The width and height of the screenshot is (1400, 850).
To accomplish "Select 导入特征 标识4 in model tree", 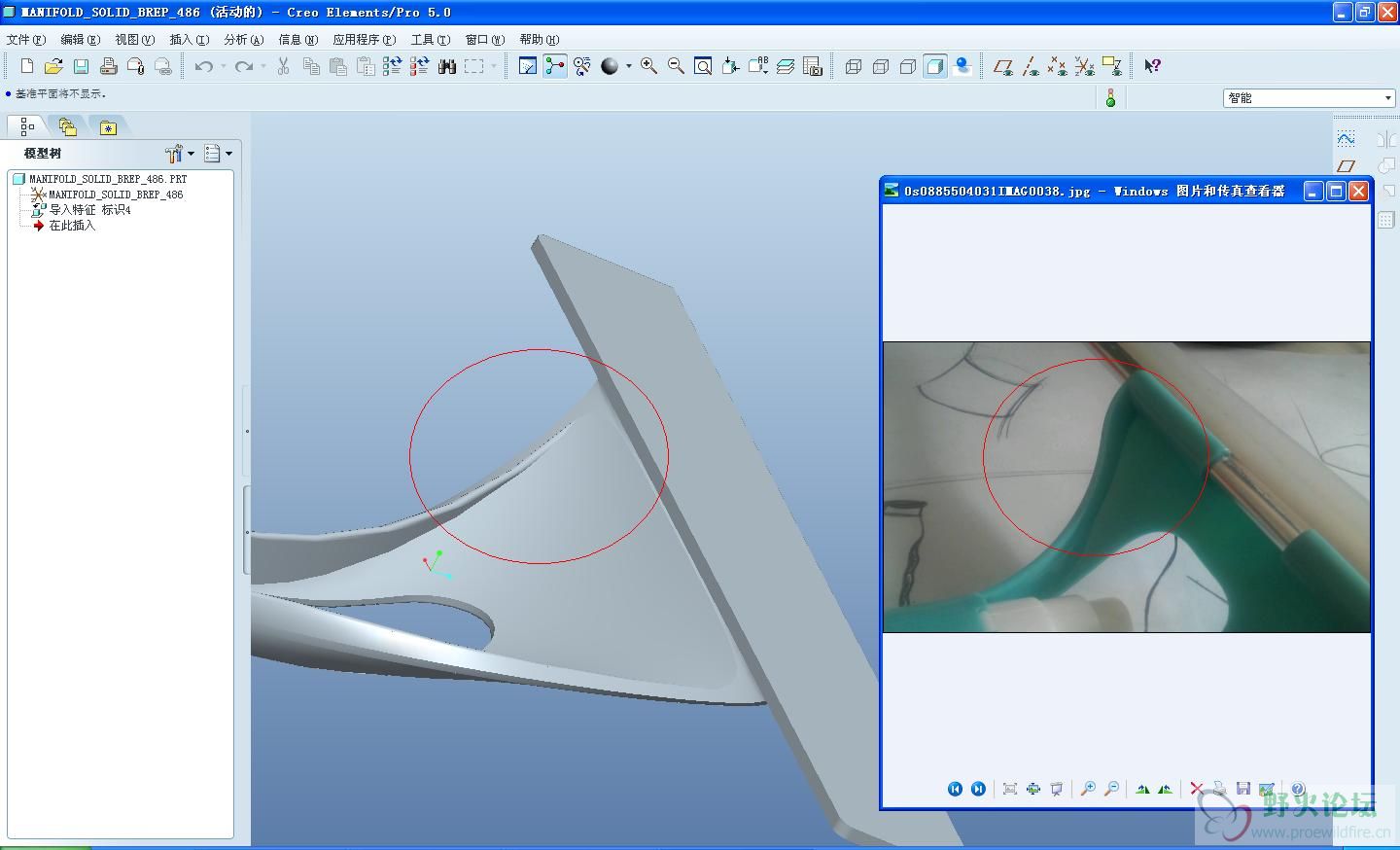I will pyautogui.click(x=89, y=210).
